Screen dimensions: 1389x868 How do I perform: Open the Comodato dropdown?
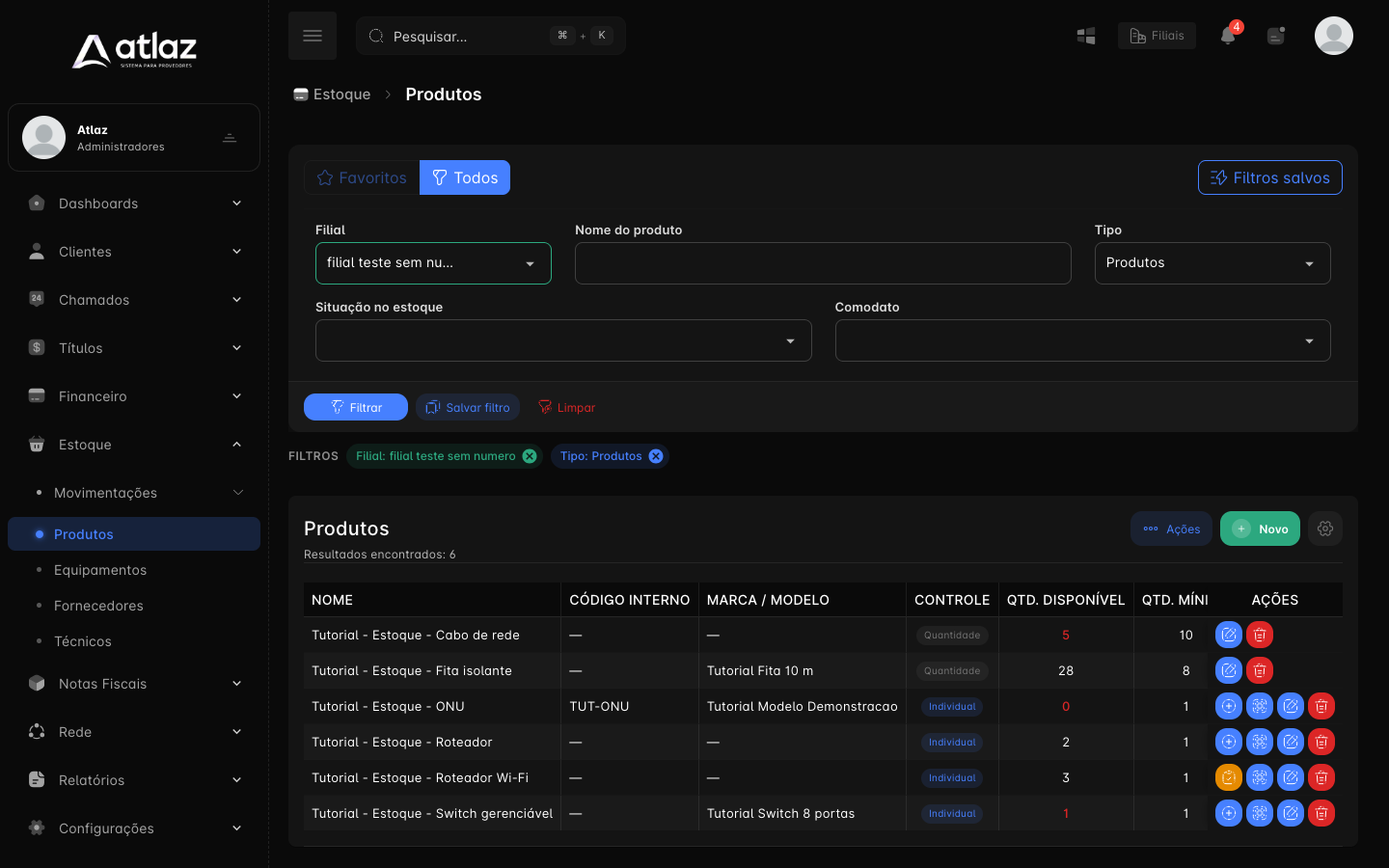click(x=1082, y=340)
